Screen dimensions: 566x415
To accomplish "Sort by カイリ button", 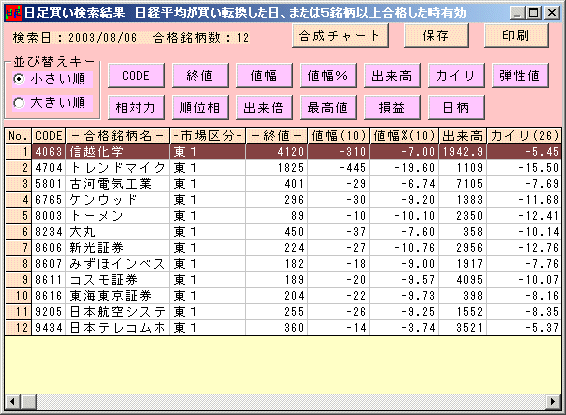I will [456, 76].
